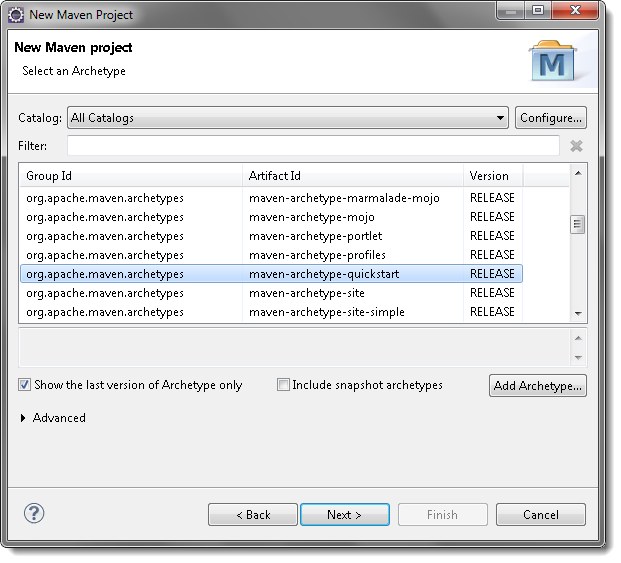Viewport: 621px width, 563px height.
Task: Close the New Maven Project window
Action: tap(575, 10)
